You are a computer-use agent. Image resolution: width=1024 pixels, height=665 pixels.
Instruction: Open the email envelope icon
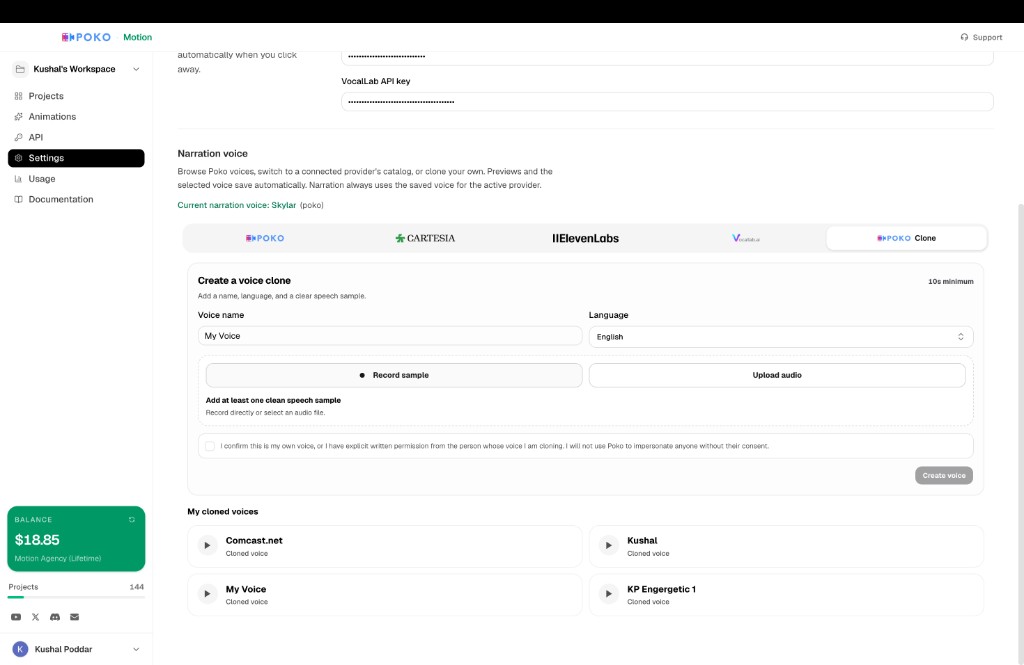point(74,617)
